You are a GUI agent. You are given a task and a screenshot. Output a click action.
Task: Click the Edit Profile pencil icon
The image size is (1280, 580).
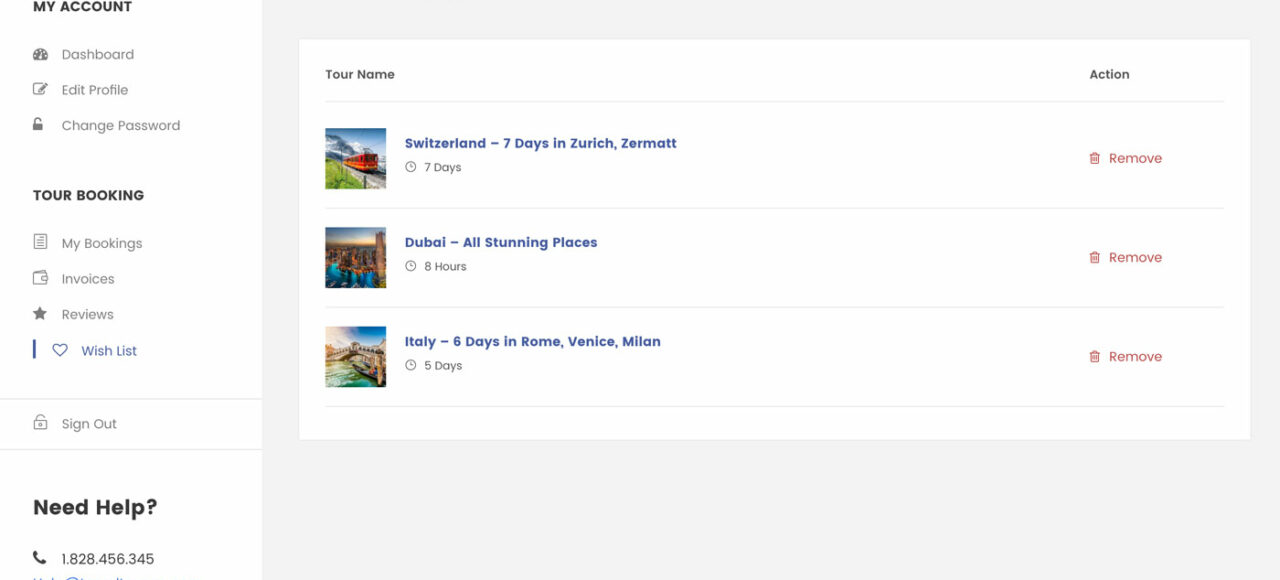point(40,90)
